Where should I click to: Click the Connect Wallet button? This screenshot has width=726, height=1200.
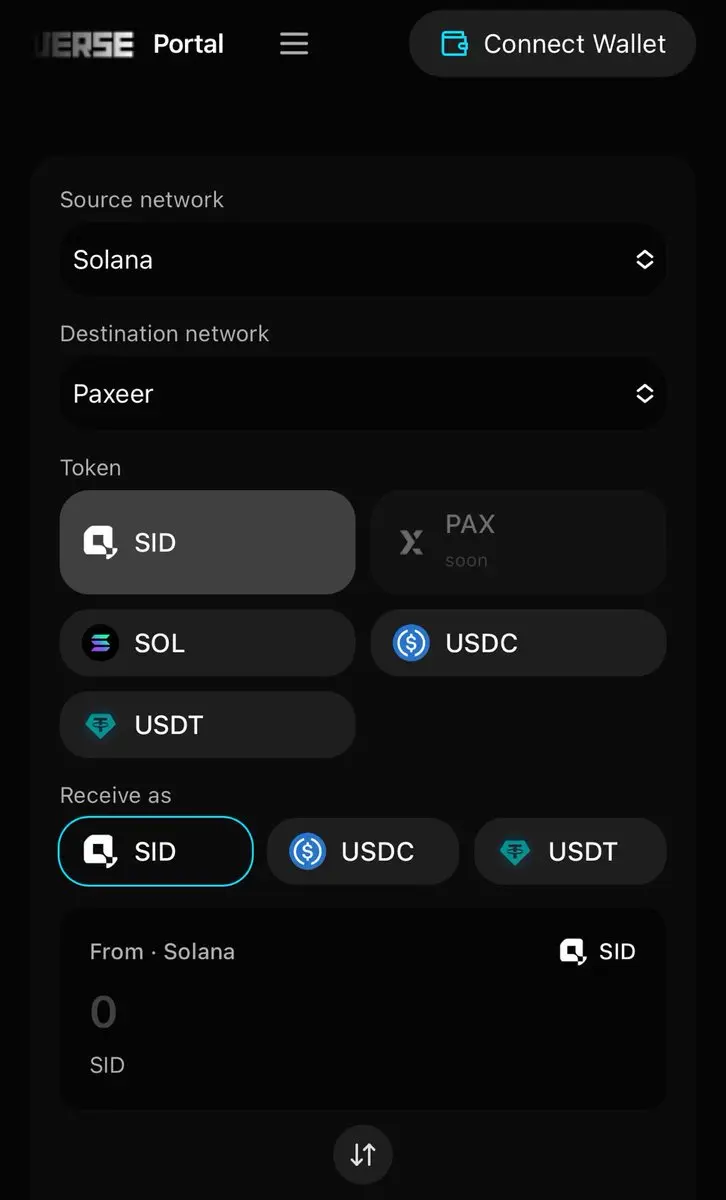[x=552, y=44]
